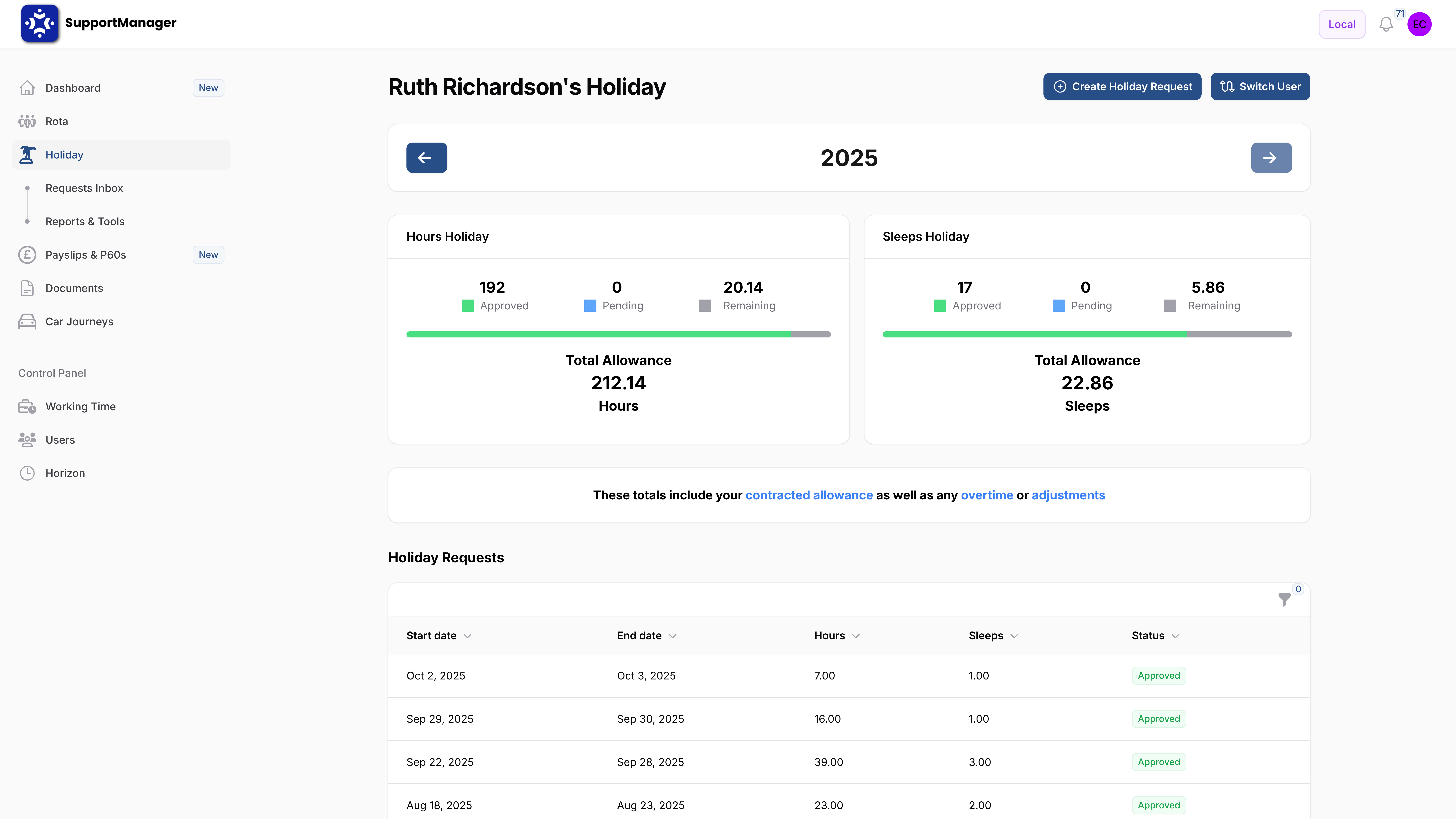1456x819 pixels.
Task: Open the Rota menu item
Action: tap(121, 122)
